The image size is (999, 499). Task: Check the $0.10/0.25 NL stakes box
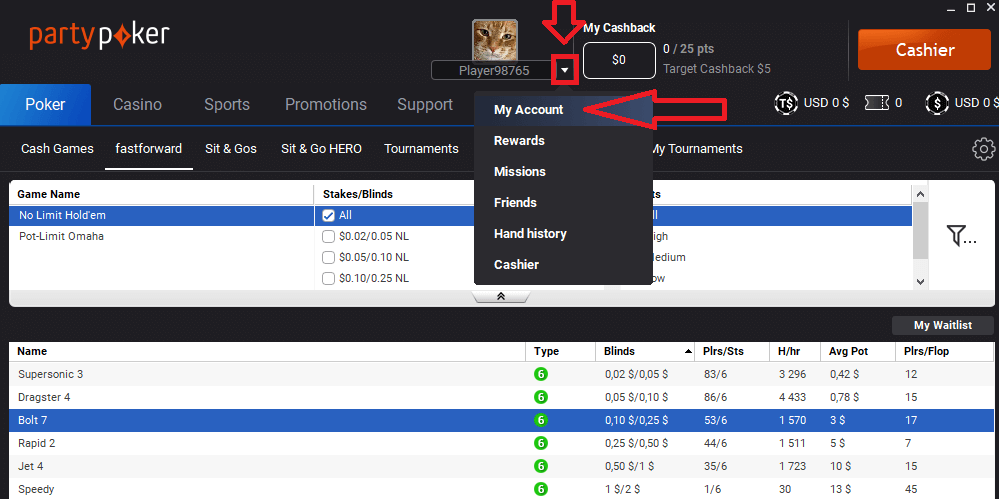[329, 278]
